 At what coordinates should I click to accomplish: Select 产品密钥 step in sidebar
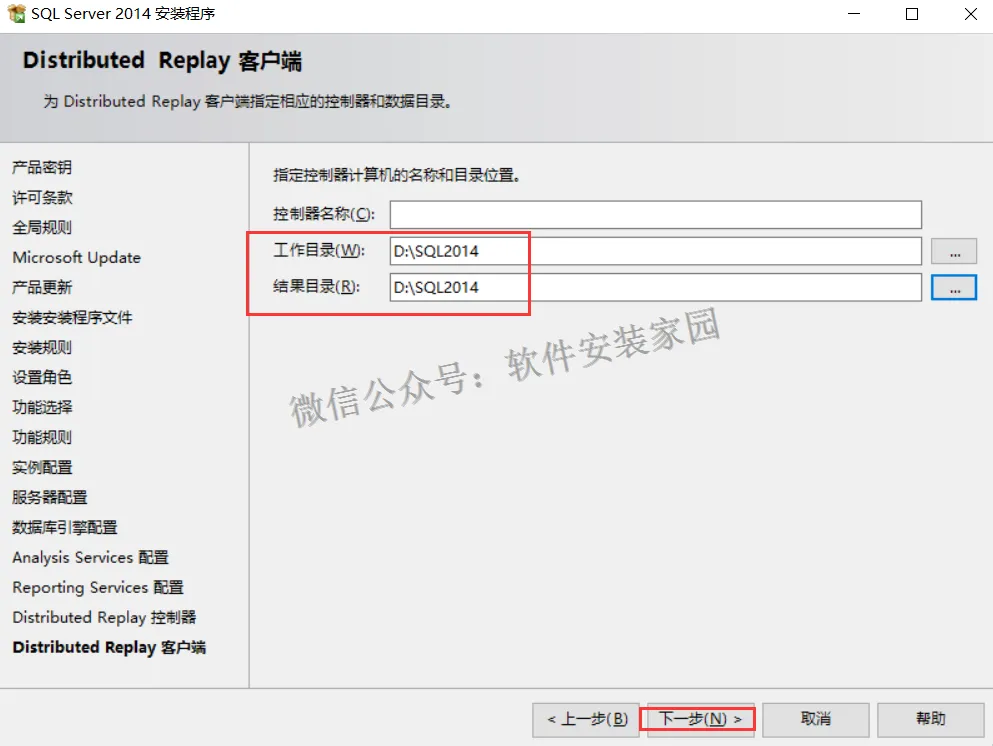[x=42, y=167]
